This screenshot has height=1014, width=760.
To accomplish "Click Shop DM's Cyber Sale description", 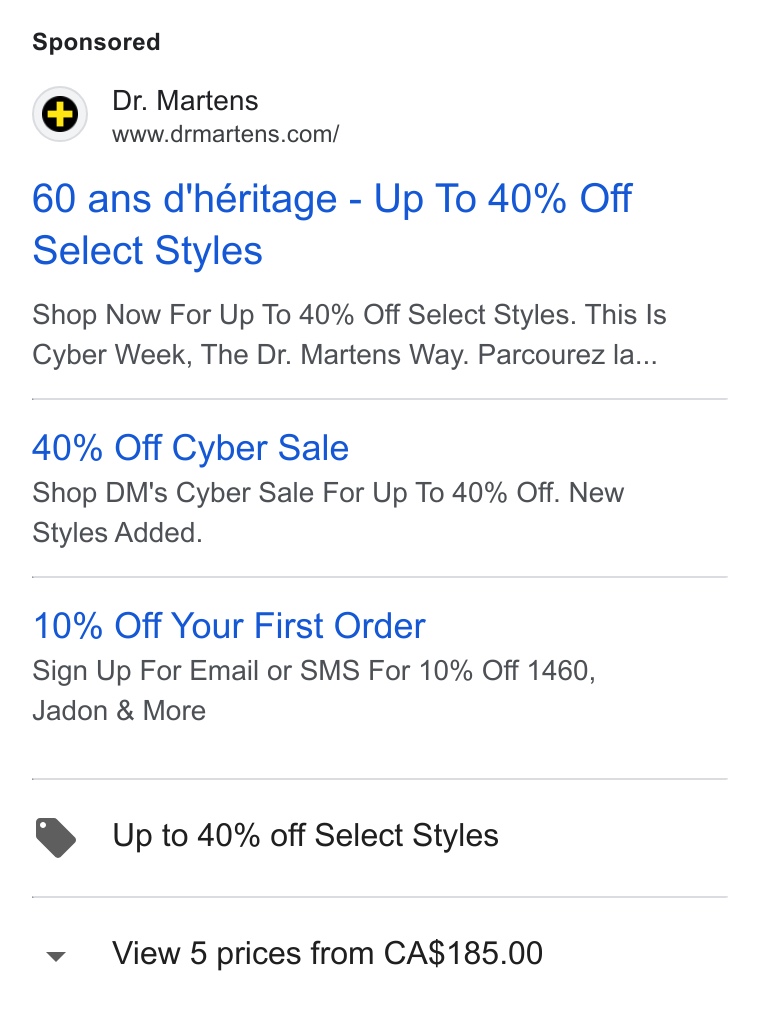I will point(328,512).
